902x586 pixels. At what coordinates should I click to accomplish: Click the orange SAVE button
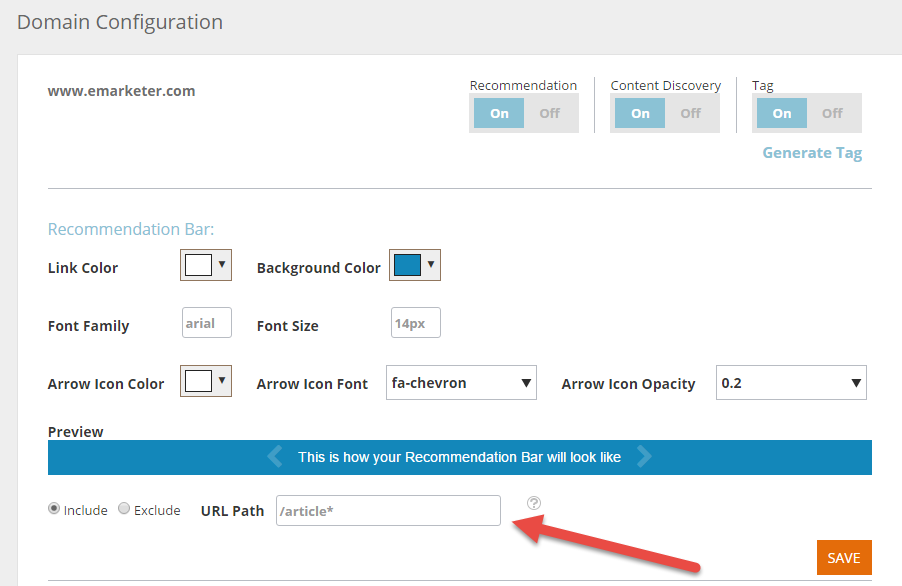click(844, 558)
